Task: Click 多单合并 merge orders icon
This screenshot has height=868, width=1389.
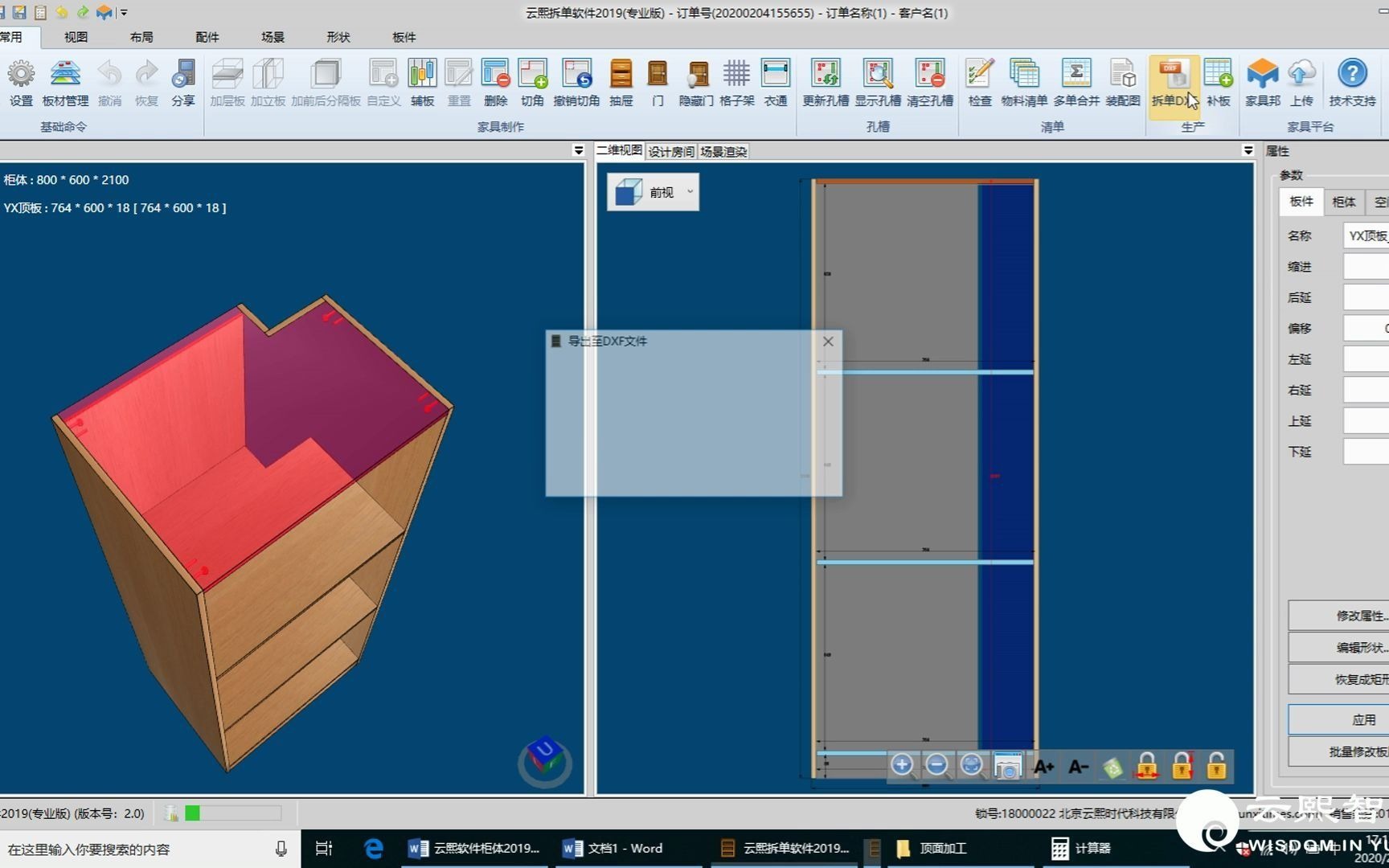Action: tap(1076, 82)
